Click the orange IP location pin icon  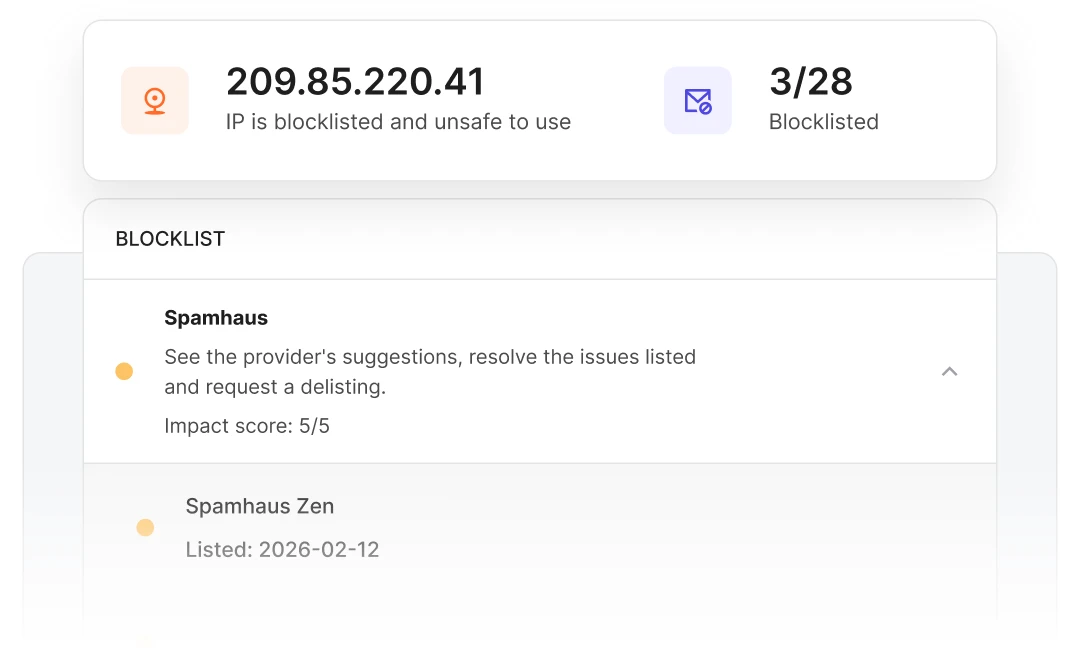pos(154,100)
